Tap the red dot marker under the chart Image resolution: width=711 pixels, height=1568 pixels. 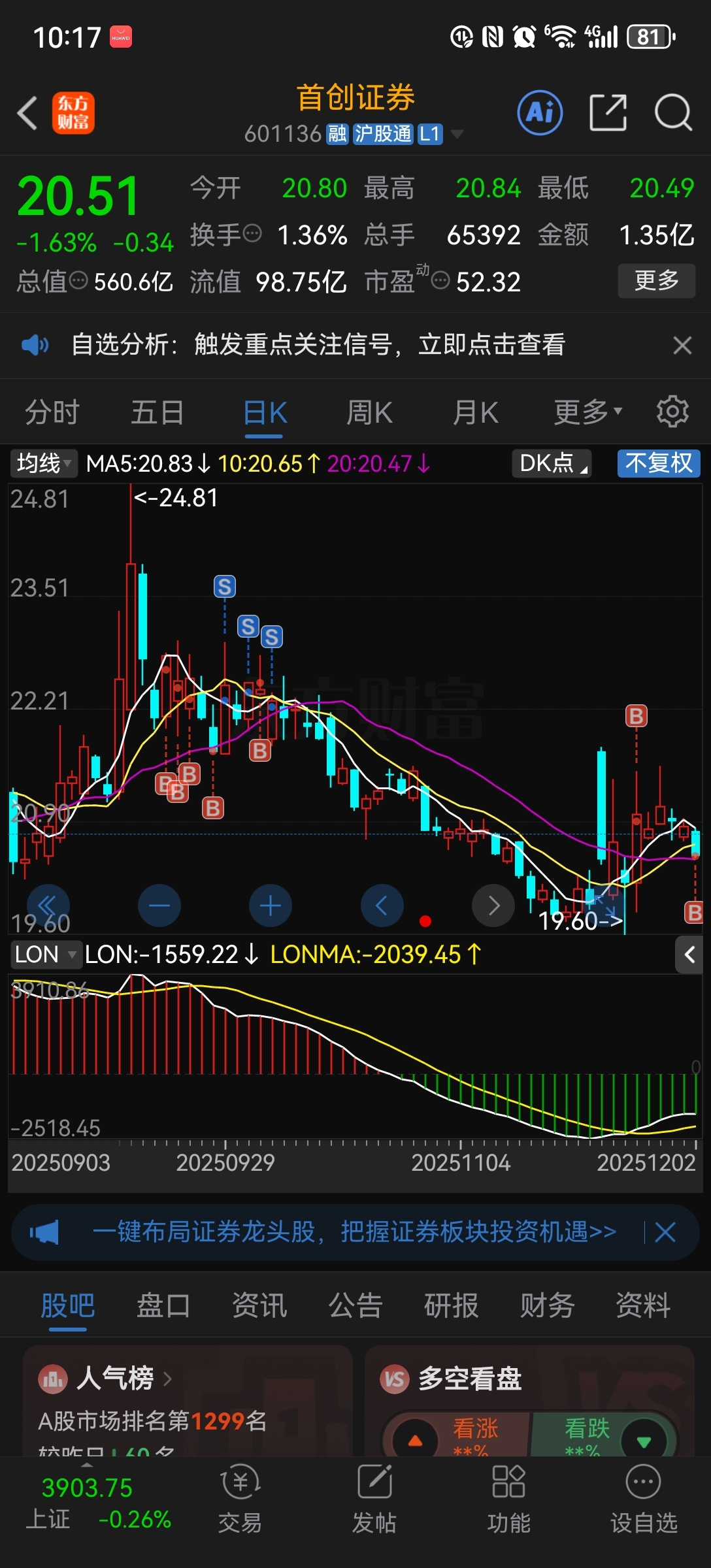click(425, 921)
